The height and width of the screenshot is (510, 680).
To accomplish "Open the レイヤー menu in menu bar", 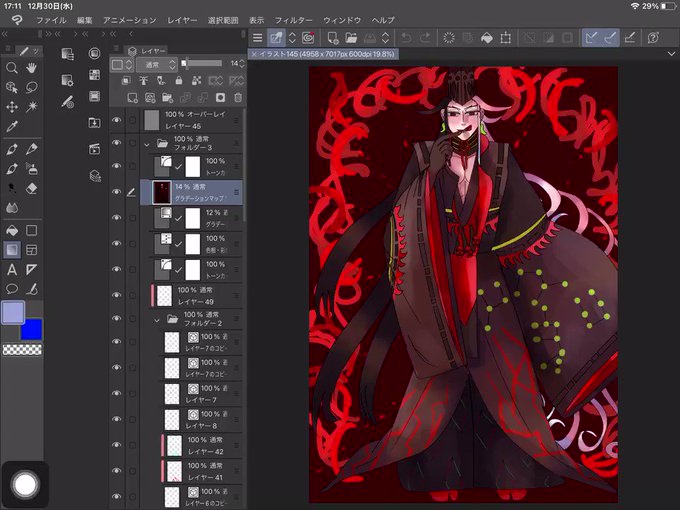I will [182, 20].
